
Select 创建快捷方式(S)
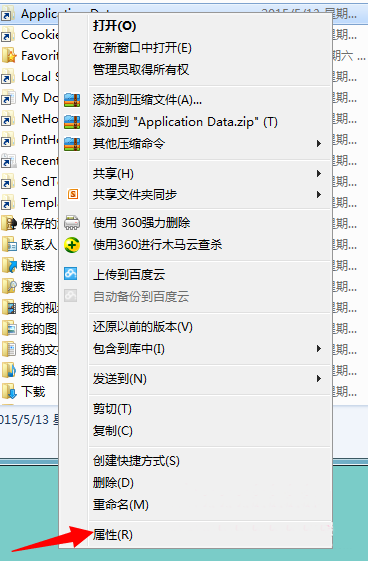[x=136, y=461]
